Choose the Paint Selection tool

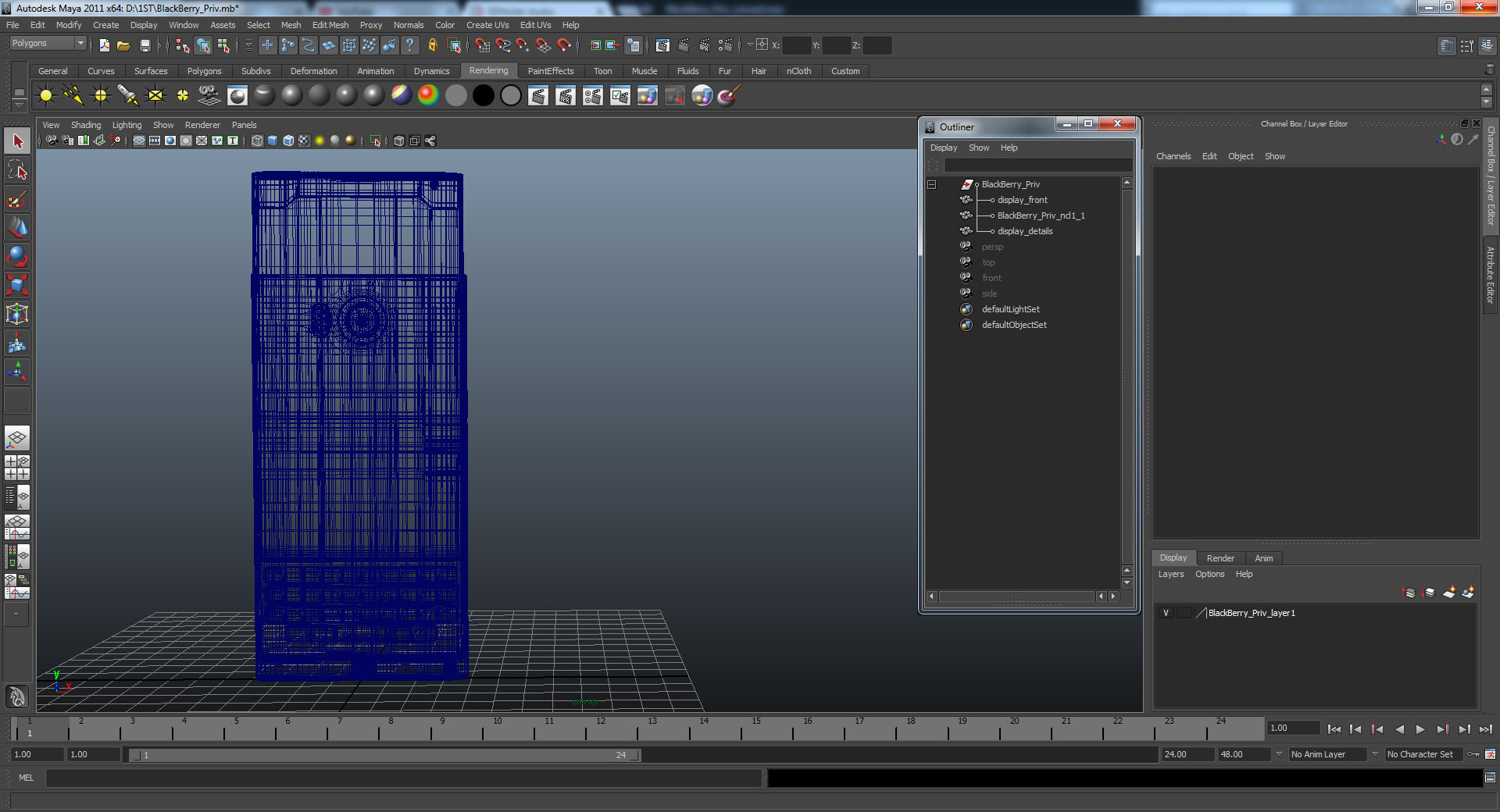click(17, 199)
